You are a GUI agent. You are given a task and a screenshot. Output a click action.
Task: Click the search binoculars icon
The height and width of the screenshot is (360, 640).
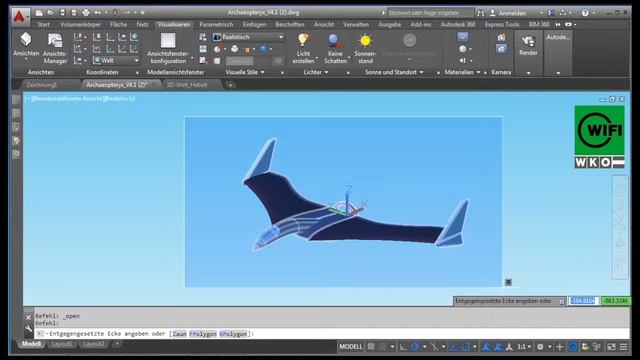pyautogui.click(x=480, y=13)
